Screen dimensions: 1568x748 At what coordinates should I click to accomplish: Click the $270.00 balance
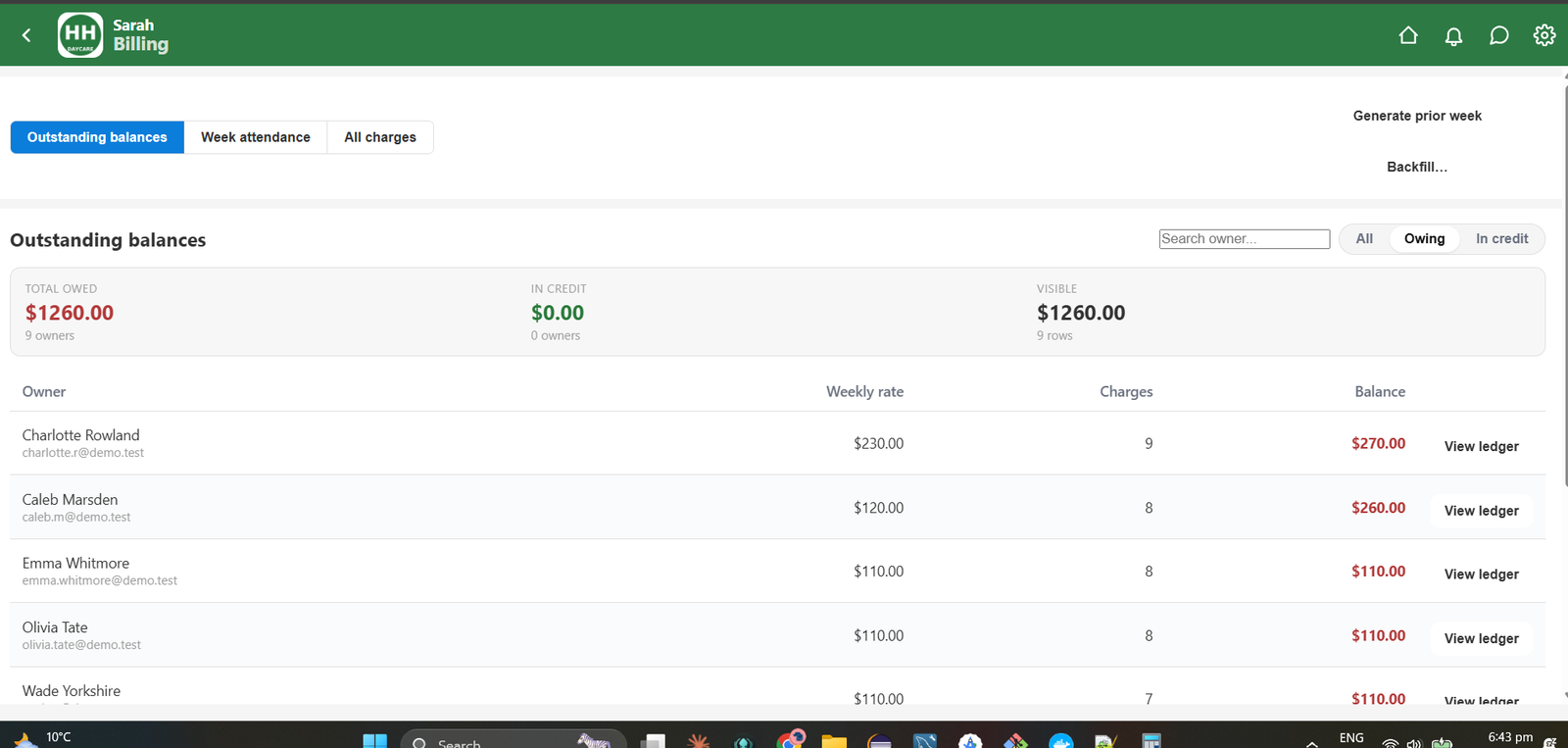coord(1378,443)
